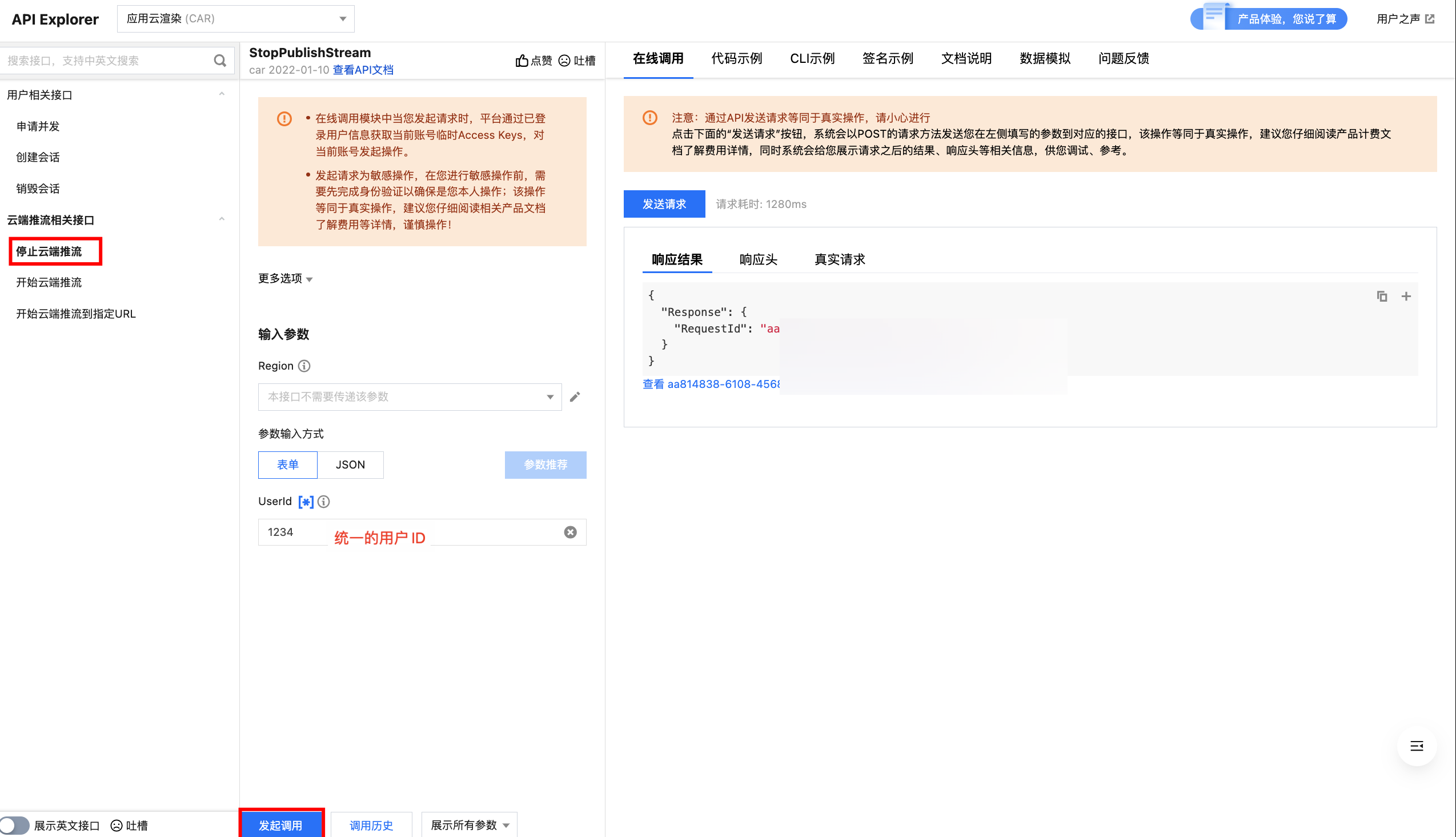Screen dimensions: 1456x837
Task: Select 表单 parameter input mode
Action: click(287, 464)
